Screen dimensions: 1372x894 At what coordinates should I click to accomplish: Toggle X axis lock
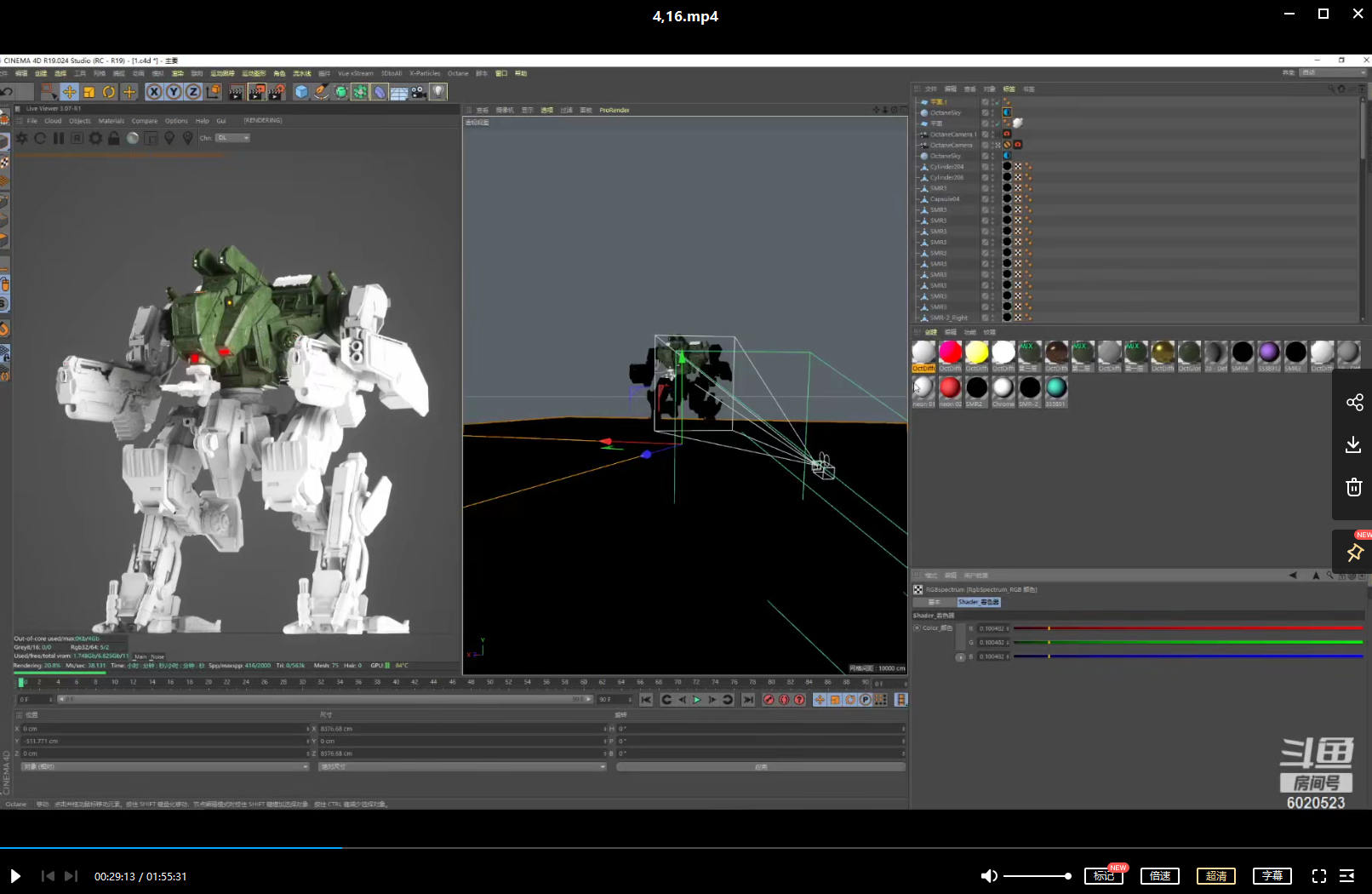[x=154, y=92]
